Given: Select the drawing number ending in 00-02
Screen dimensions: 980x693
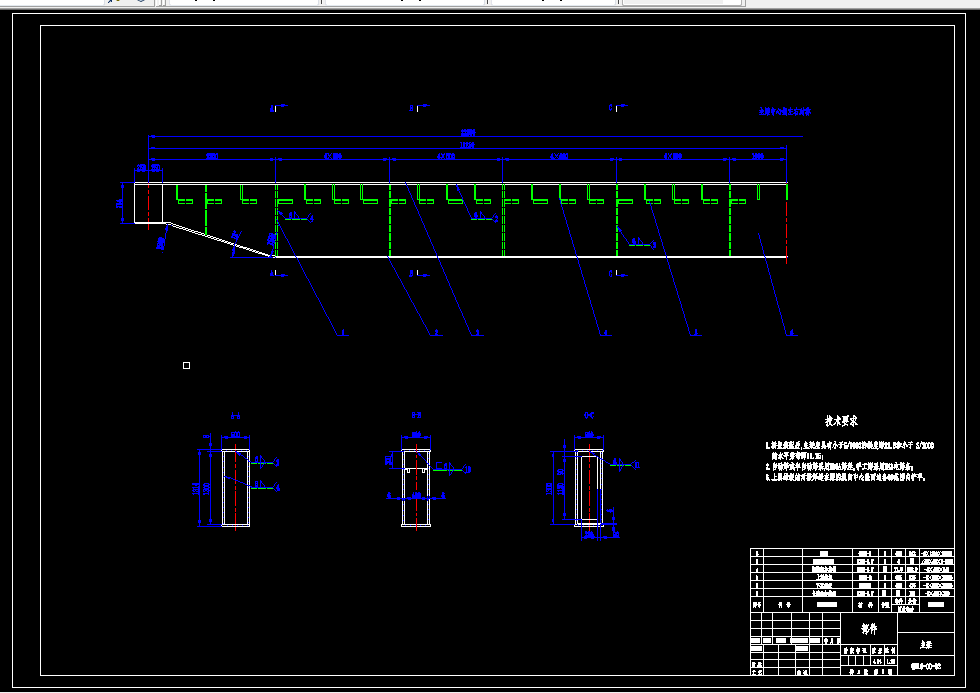Looking at the screenshot, I should click(926, 666).
